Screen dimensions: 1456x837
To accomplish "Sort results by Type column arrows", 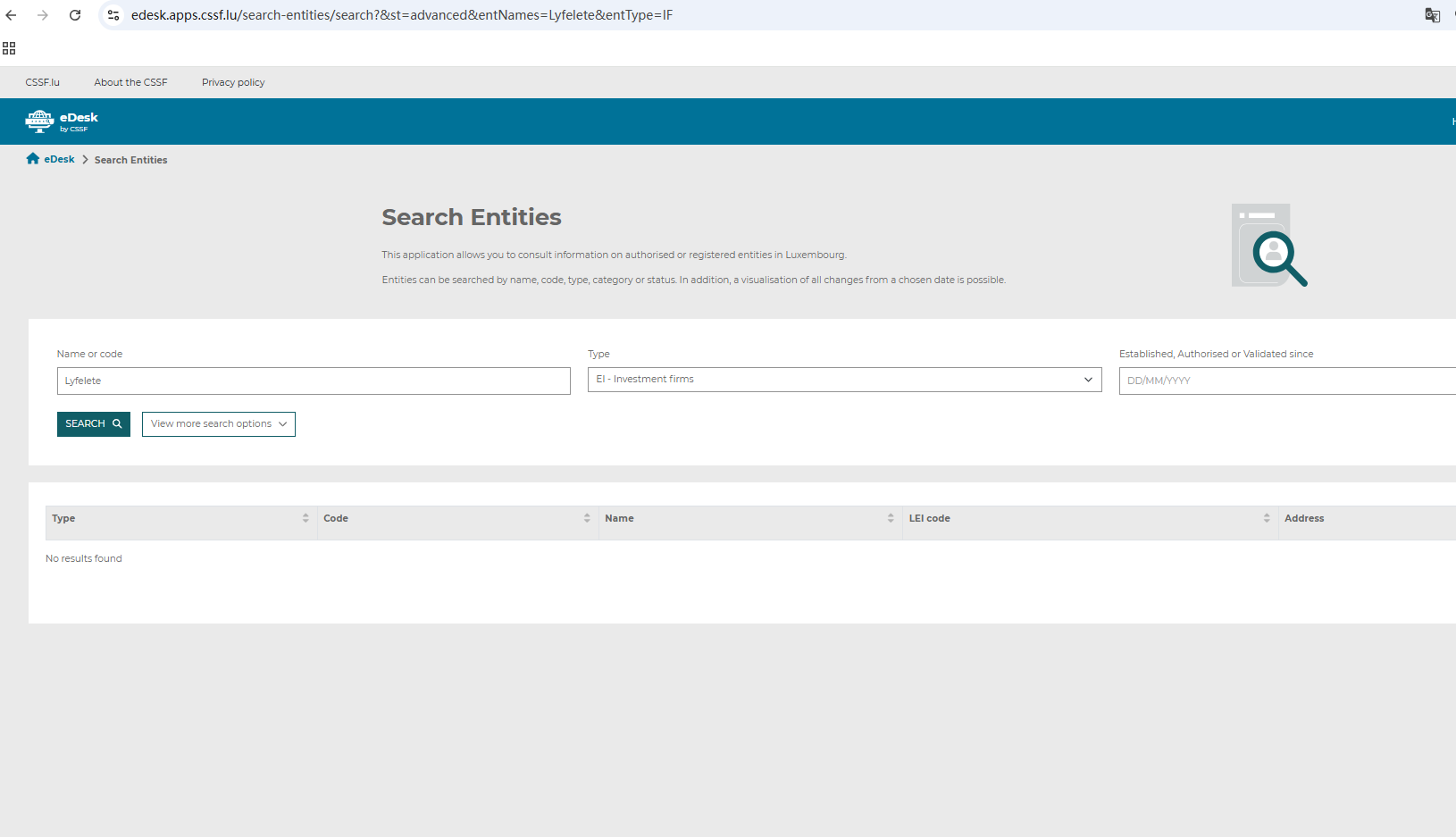I will click(305, 518).
